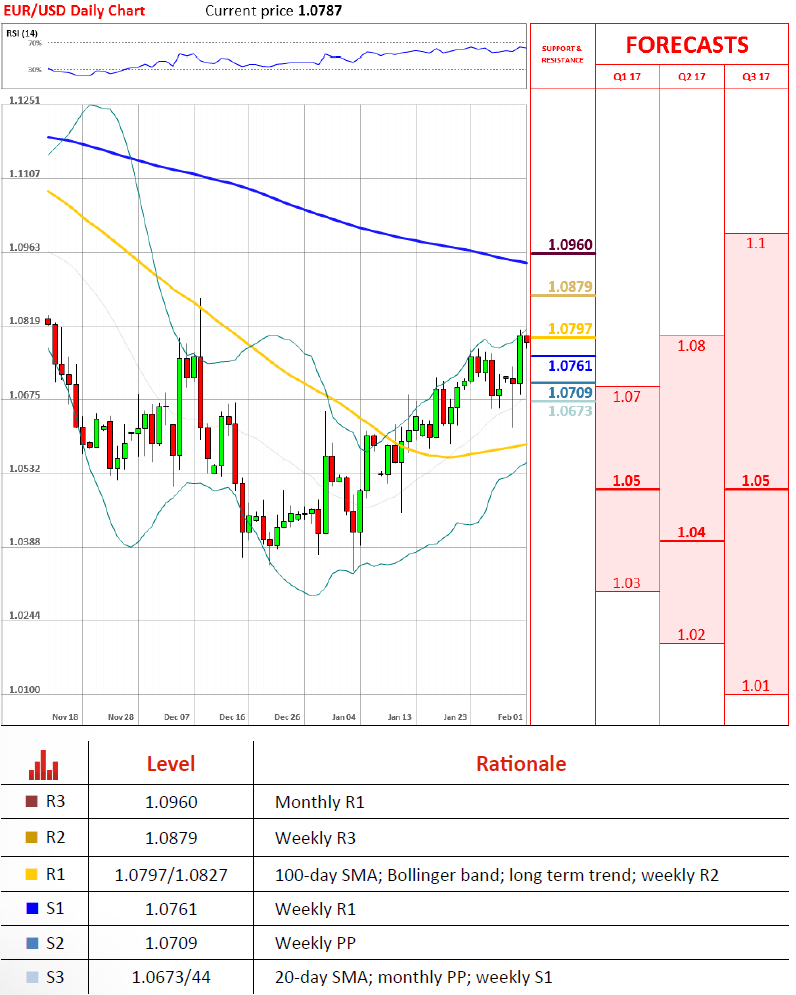Click the S1 blue color swatch

click(32, 909)
